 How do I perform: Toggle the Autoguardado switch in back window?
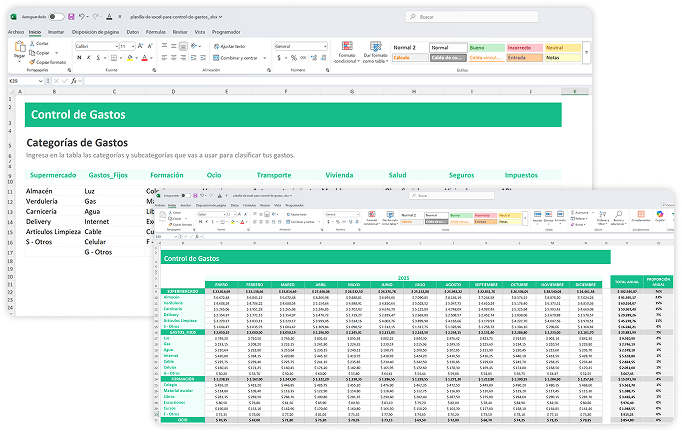point(56,17)
